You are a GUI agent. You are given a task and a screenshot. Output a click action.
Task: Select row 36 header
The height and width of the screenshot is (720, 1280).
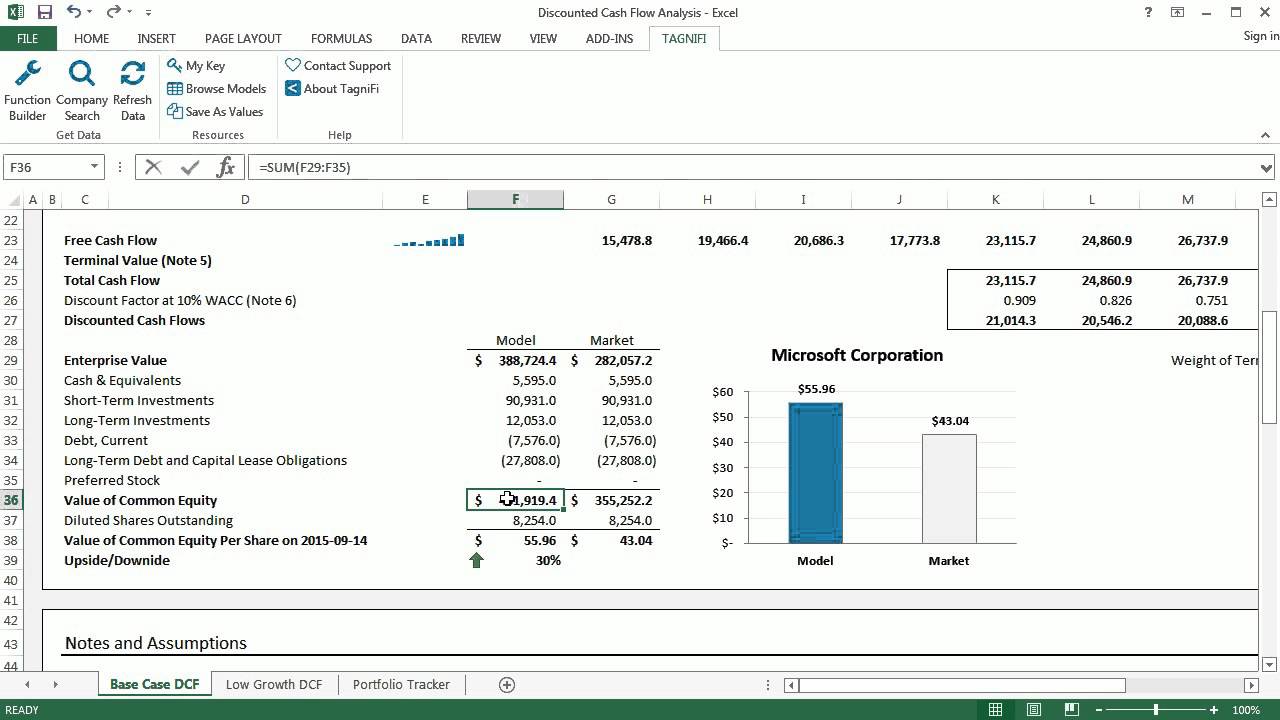(x=11, y=500)
